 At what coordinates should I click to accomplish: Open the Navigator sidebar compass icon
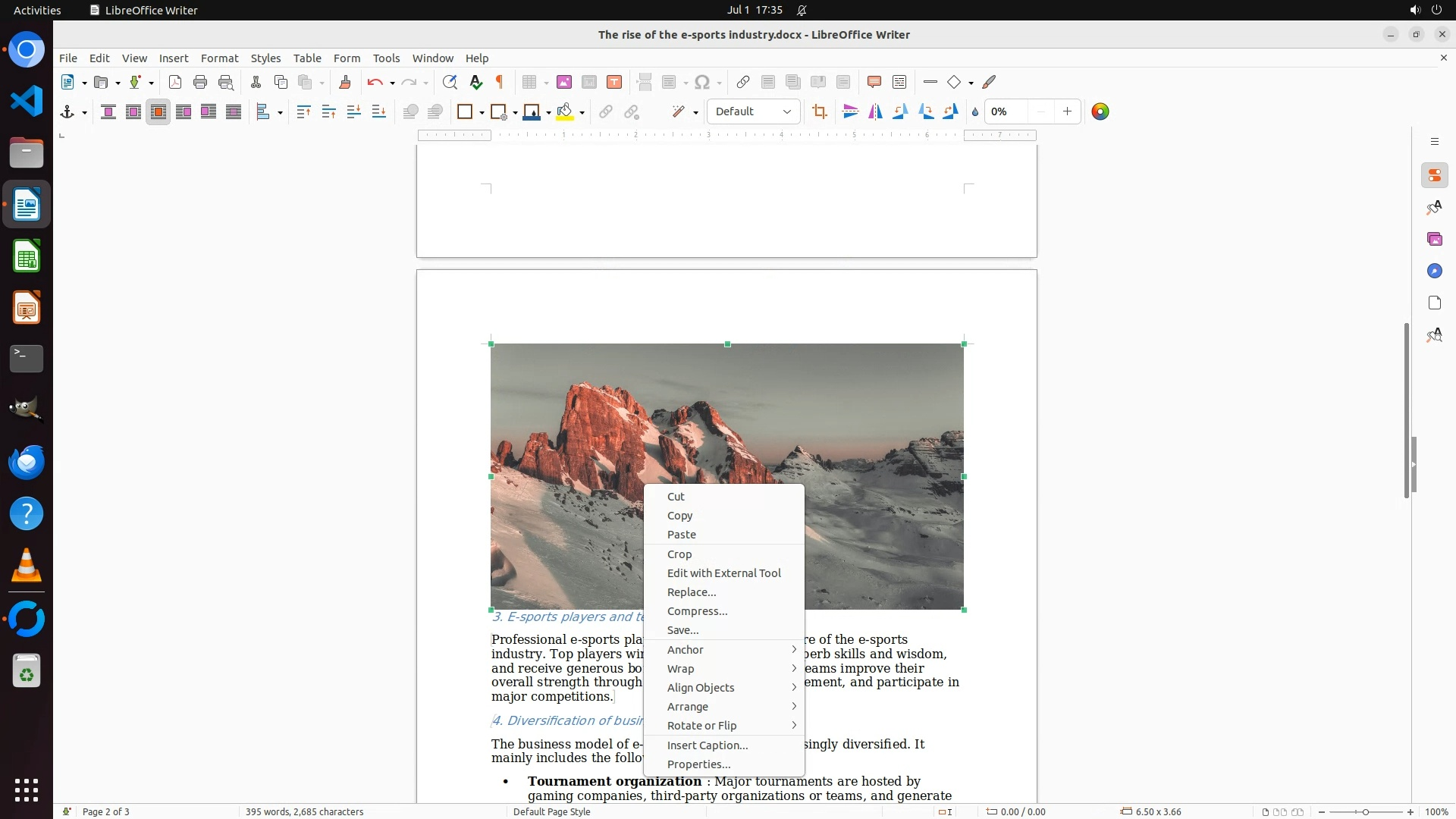pyautogui.click(x=1434, y=271)
